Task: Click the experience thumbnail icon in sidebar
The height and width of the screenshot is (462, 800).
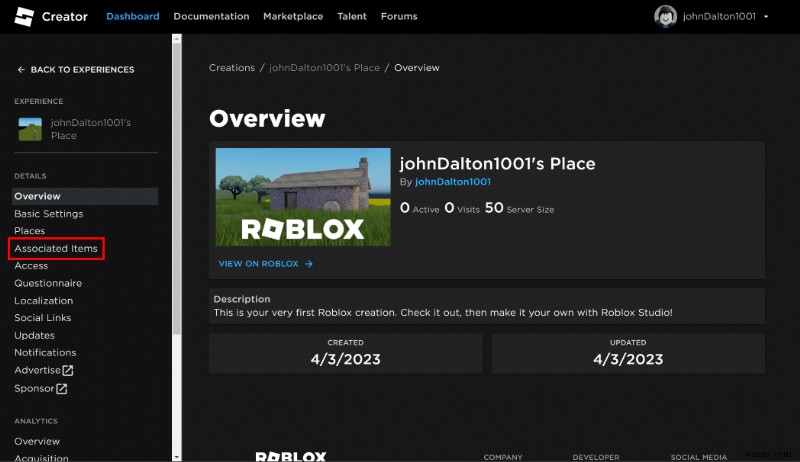Action: click(30, 129)
